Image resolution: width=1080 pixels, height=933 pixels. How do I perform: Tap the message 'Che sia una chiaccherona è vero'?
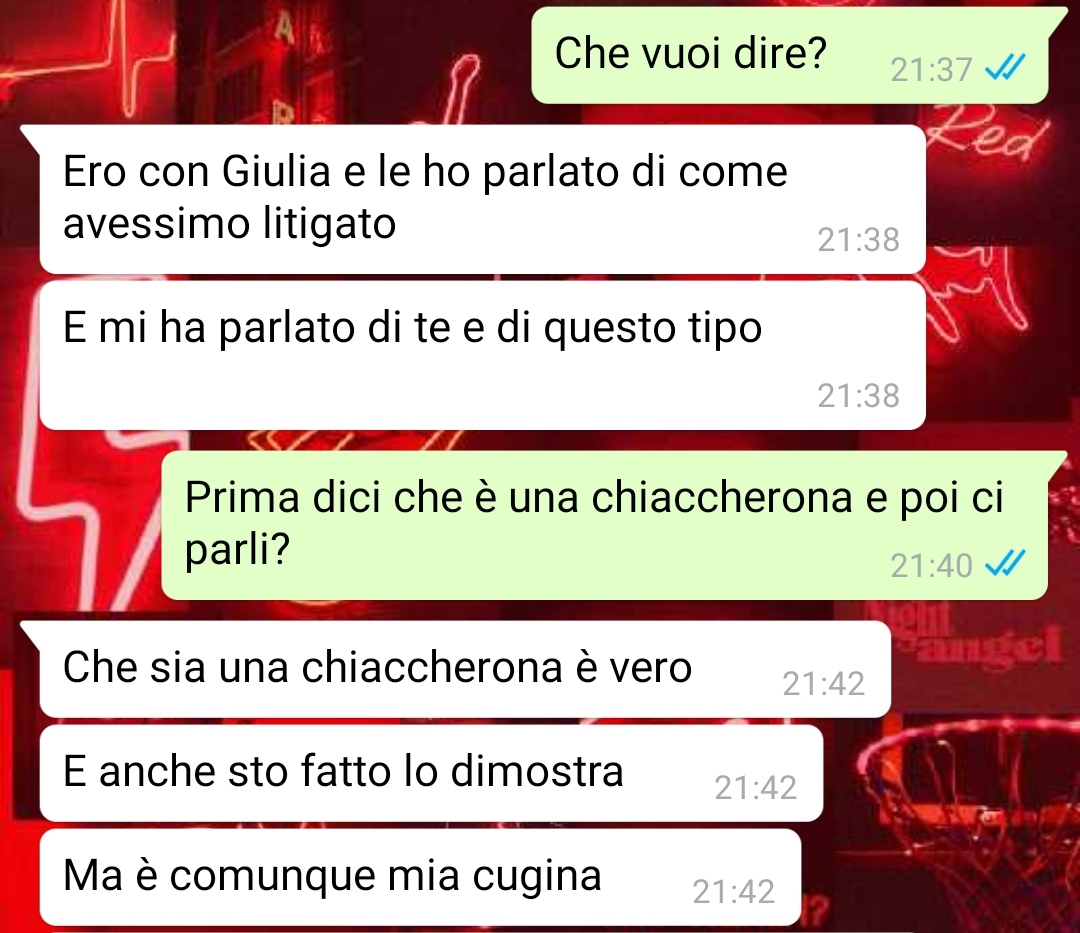coord(465,669)
